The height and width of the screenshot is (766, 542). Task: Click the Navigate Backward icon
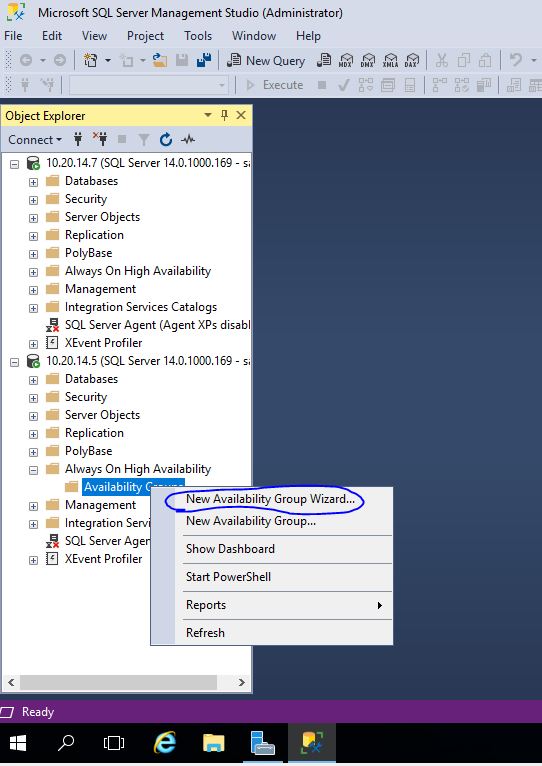(26, 60)
